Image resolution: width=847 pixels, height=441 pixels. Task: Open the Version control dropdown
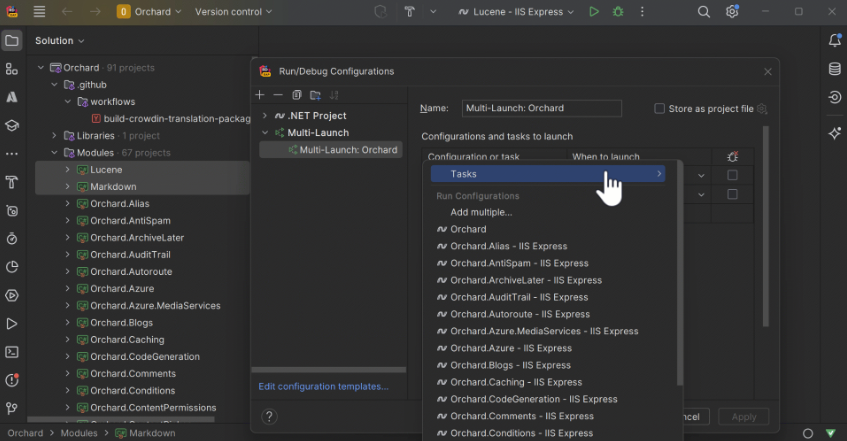(233, 12)
